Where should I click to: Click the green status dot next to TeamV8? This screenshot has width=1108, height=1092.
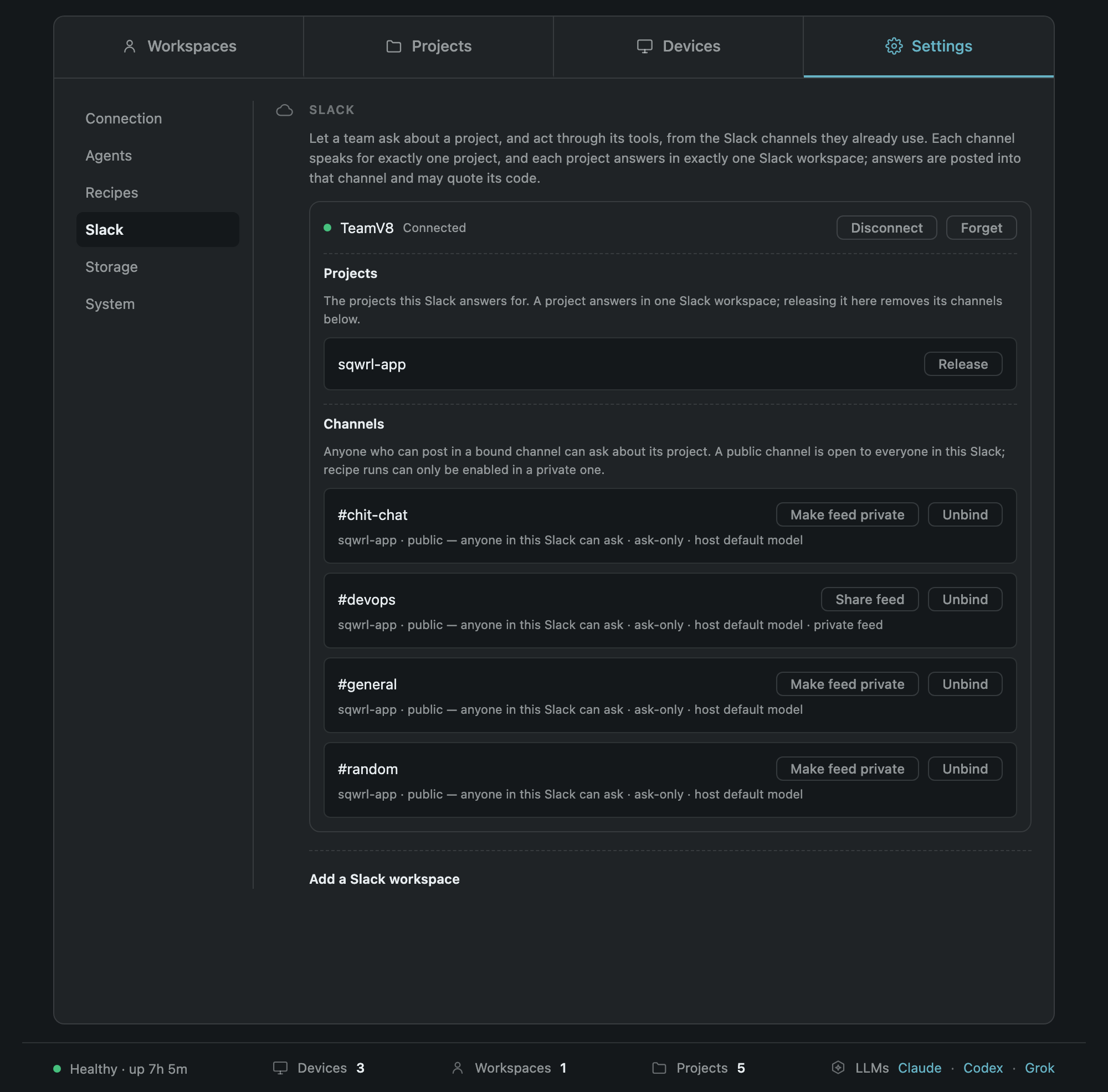point(327,228)
